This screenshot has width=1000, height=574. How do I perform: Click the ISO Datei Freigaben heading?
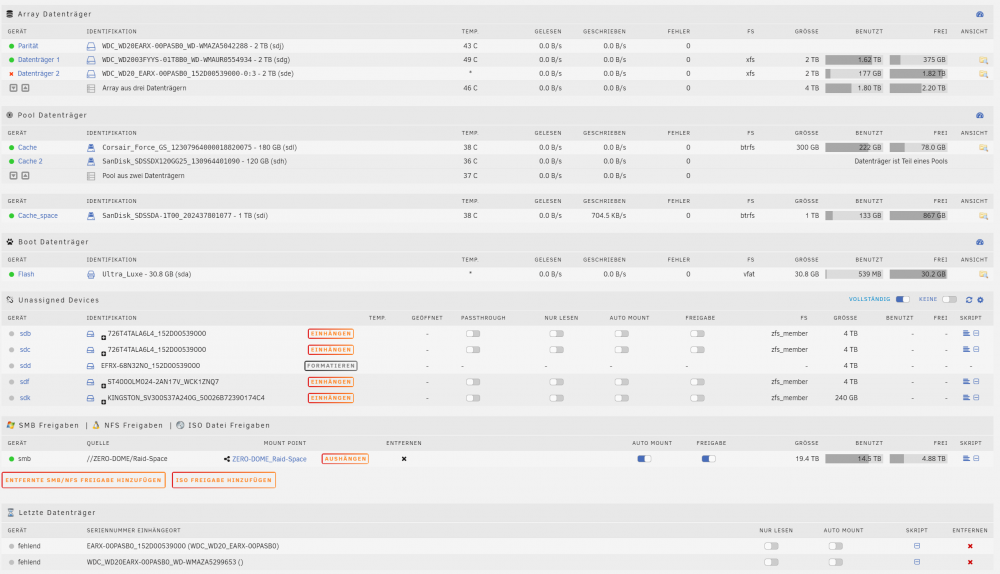(228, 425)
